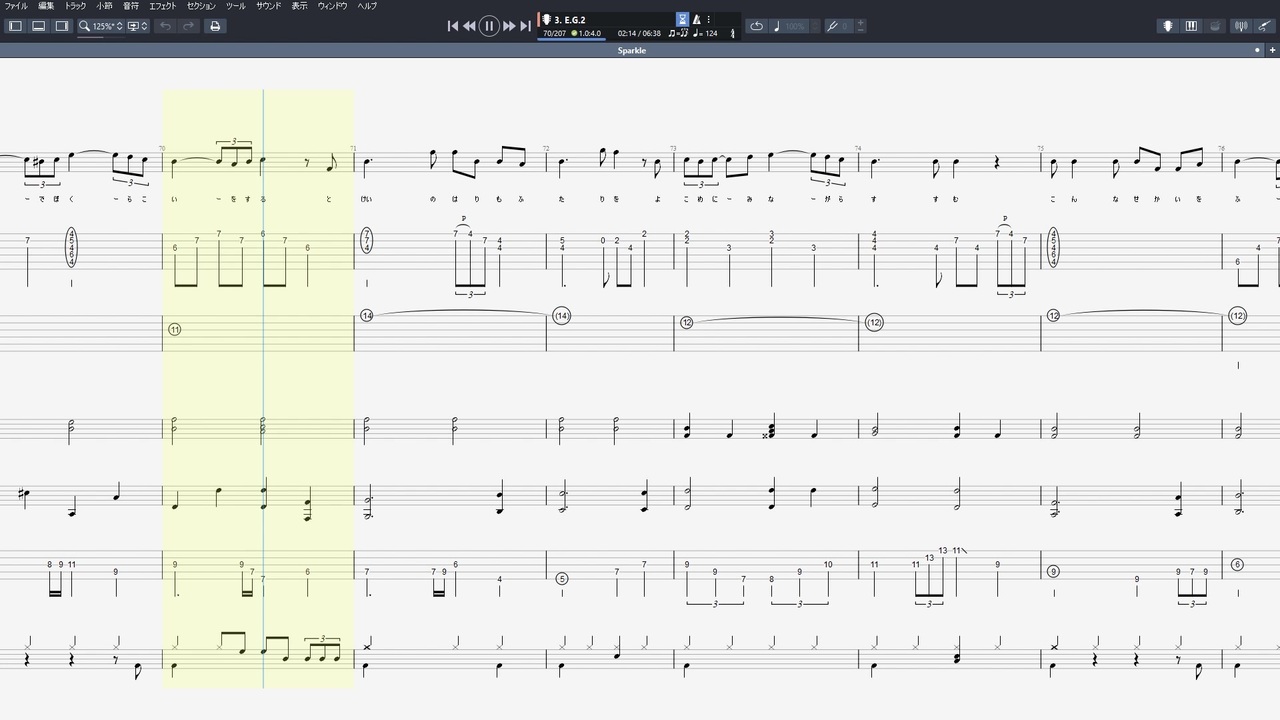The width and height of the screenshot is (1280, 720).
Task: Open the 125% zoom level dropdown
Action: pyautogui.click(x=101, y=26)
